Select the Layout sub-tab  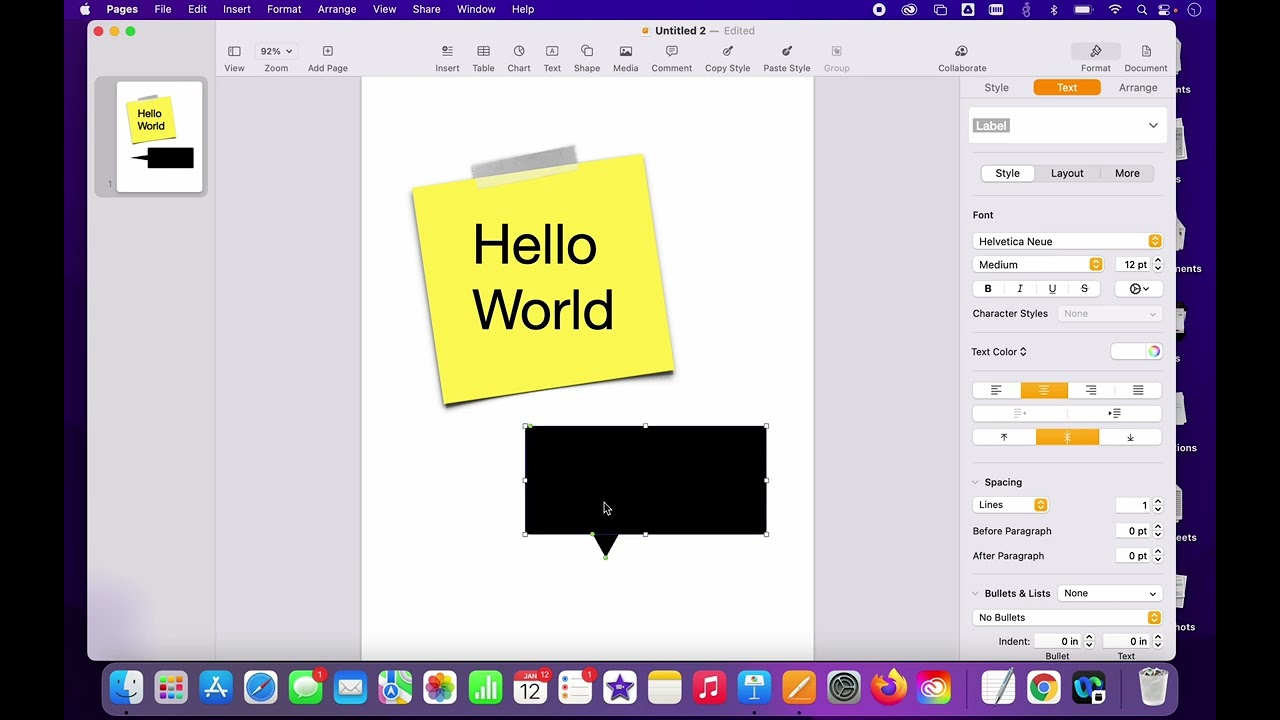pyautogui.click(x=1067, y=173)
